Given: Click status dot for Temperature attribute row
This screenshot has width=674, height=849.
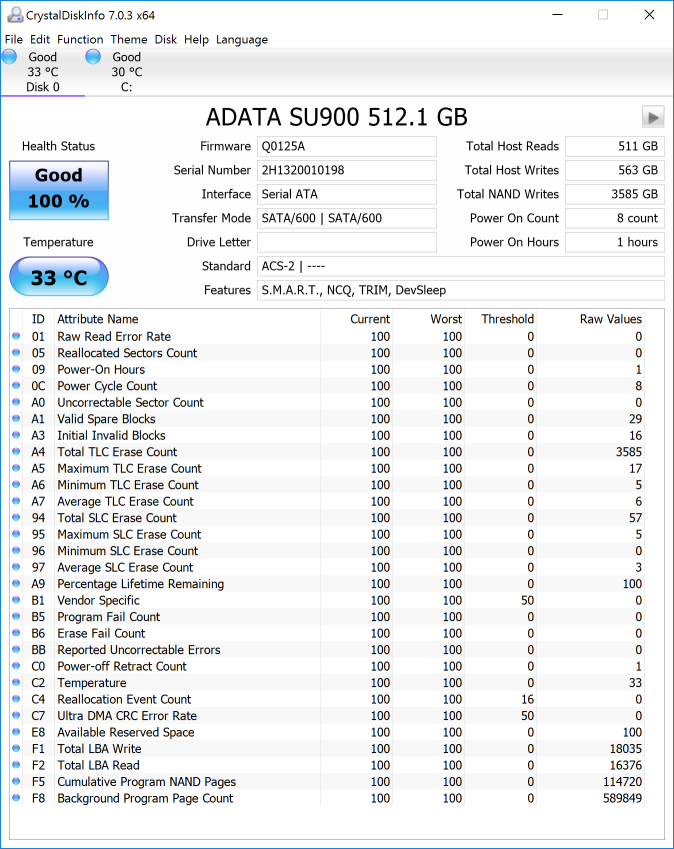Looking at the screenshot, I should point(16,682).
